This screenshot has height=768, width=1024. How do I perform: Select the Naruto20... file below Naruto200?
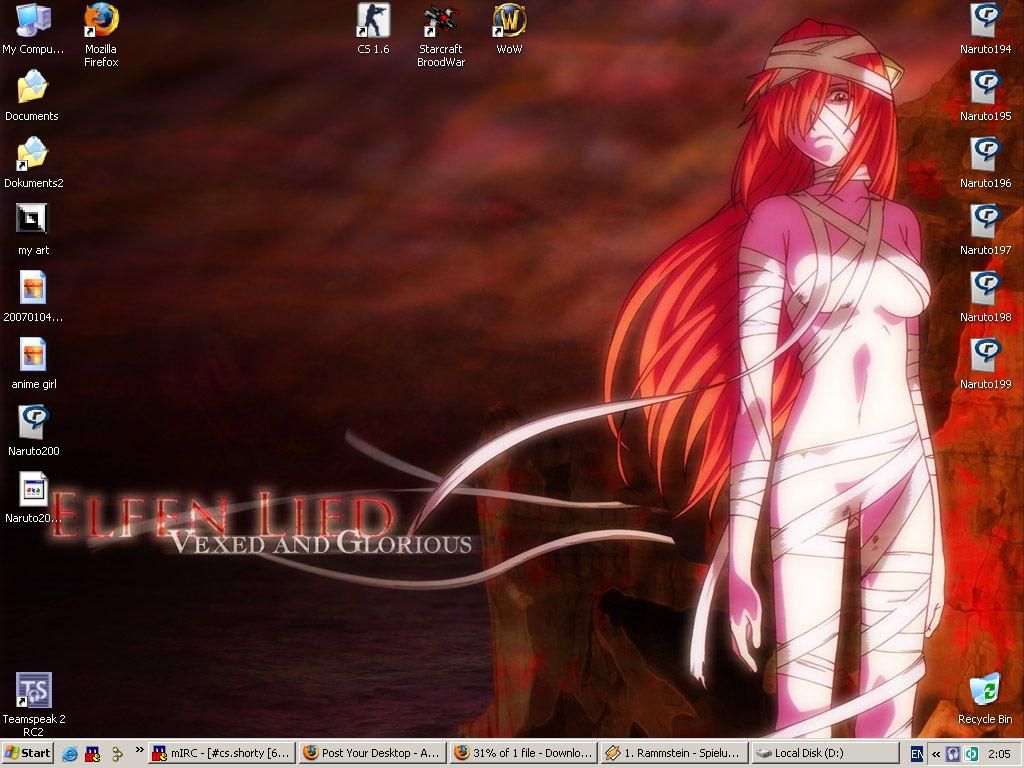point(33,498)
